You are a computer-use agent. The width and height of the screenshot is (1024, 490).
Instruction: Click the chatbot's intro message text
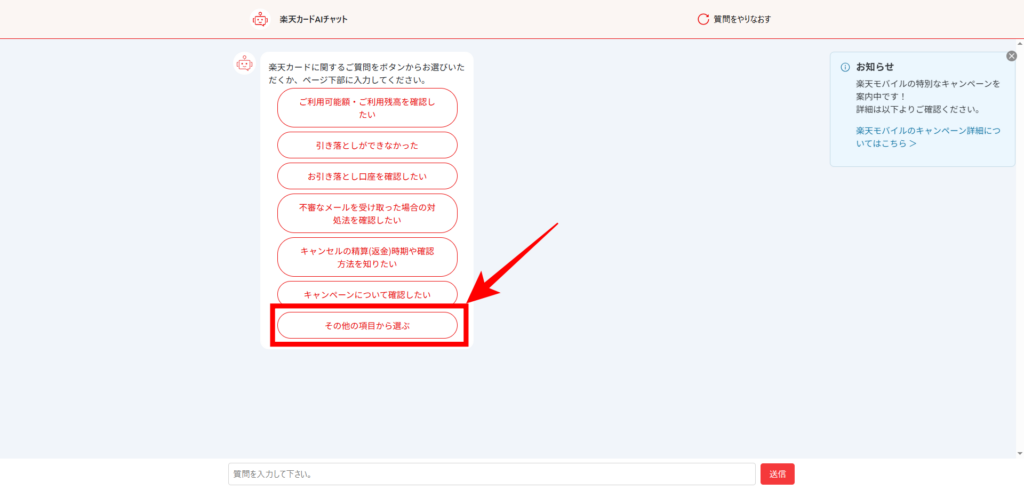pos(366,73)
